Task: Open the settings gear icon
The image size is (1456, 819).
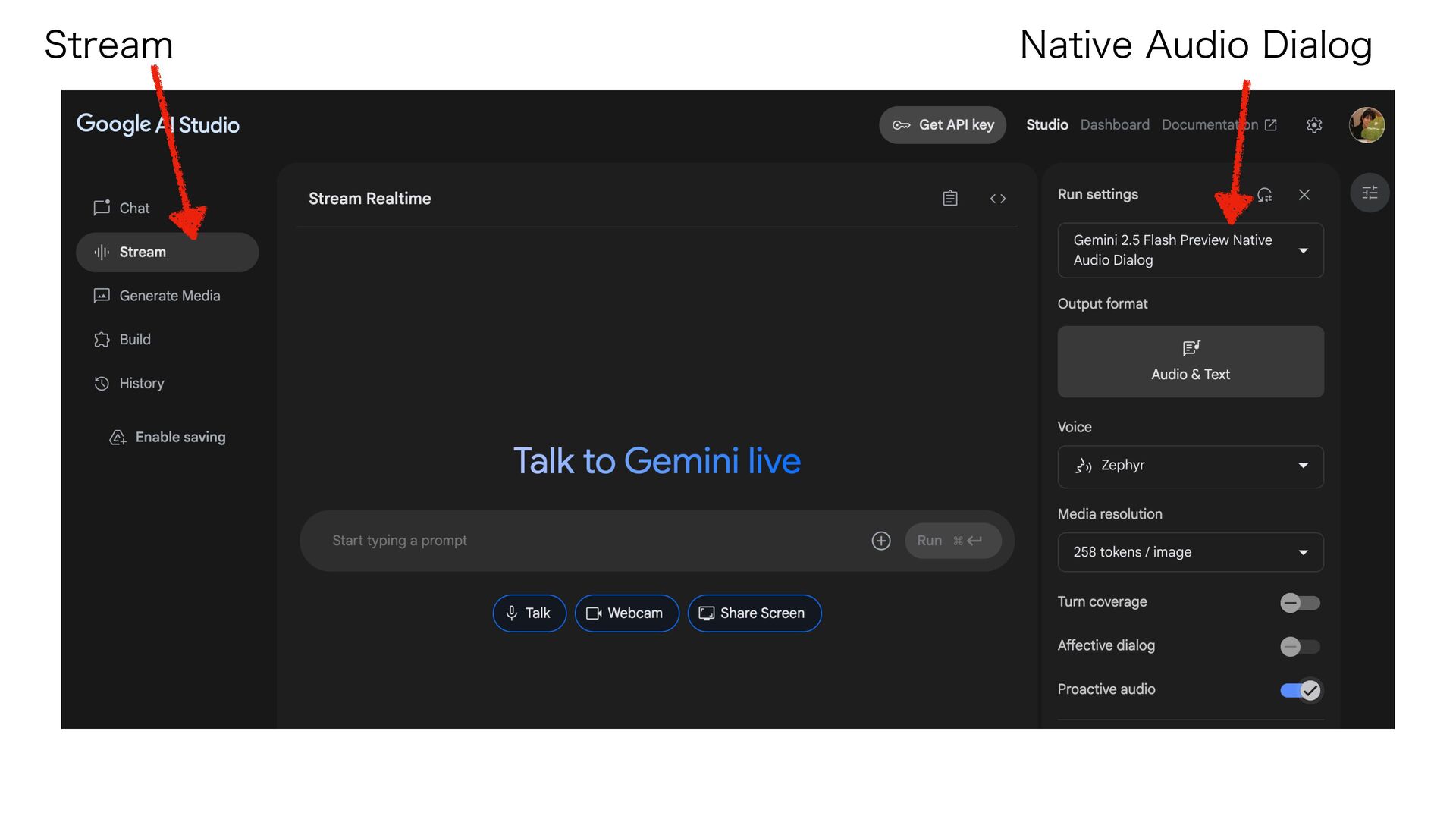Action: tap(1314, 125)
